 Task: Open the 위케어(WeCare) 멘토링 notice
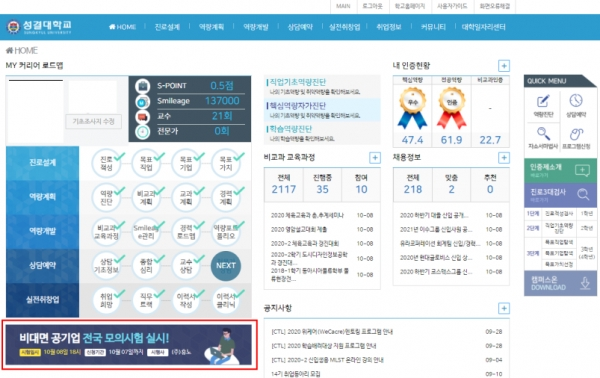click(x=332, y=332)
